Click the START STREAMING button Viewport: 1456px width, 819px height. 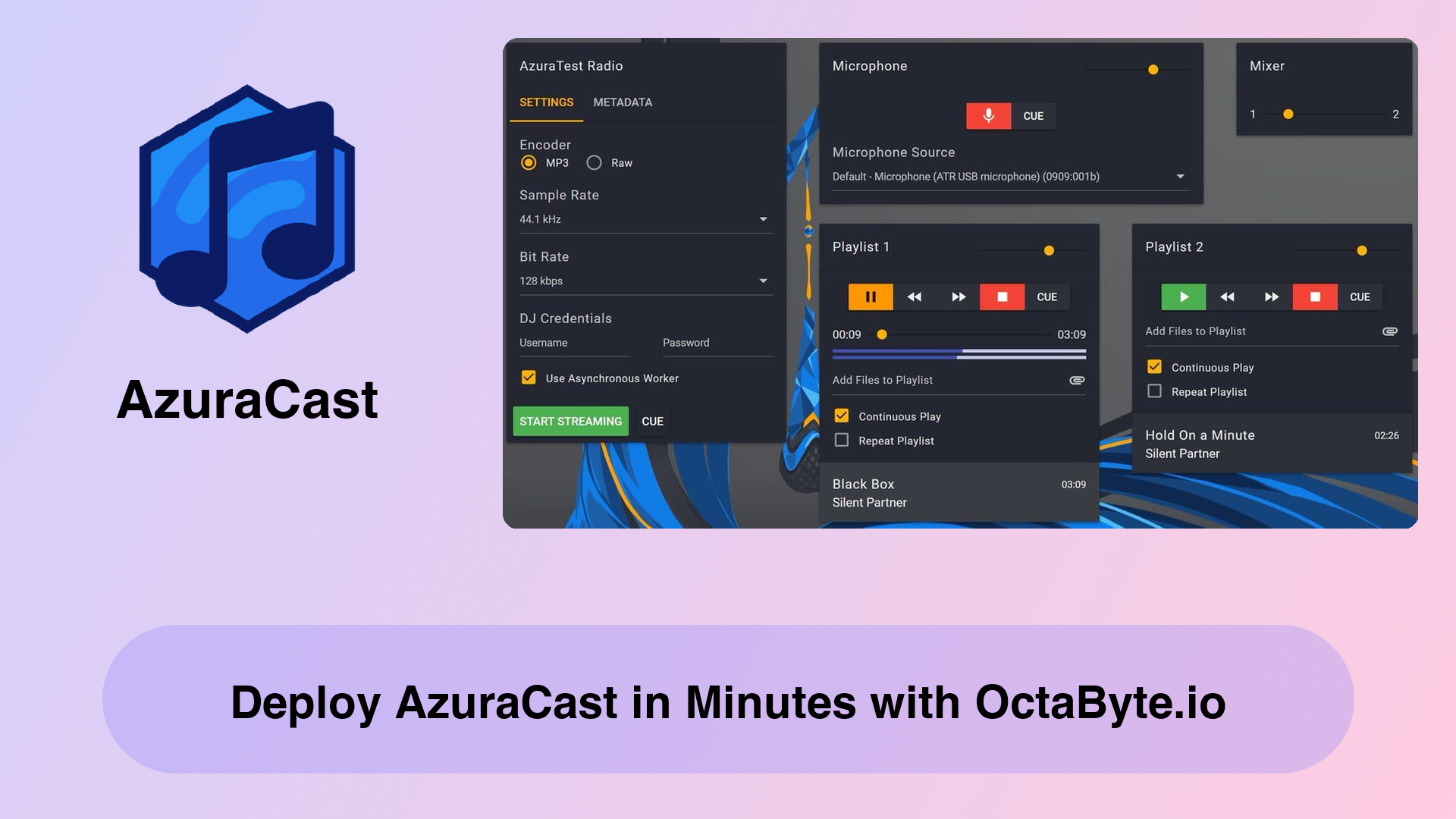[x=571, y=421]
